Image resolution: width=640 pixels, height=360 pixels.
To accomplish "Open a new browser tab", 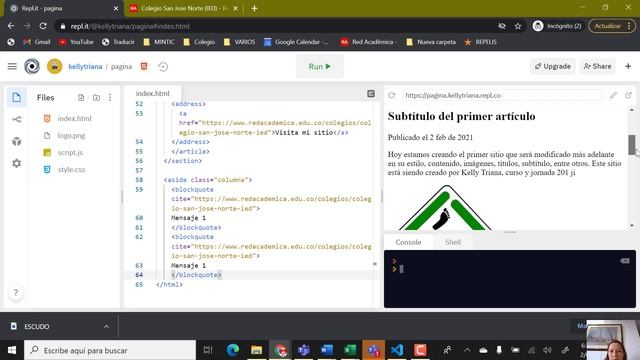I will click(x=254, y=8).
